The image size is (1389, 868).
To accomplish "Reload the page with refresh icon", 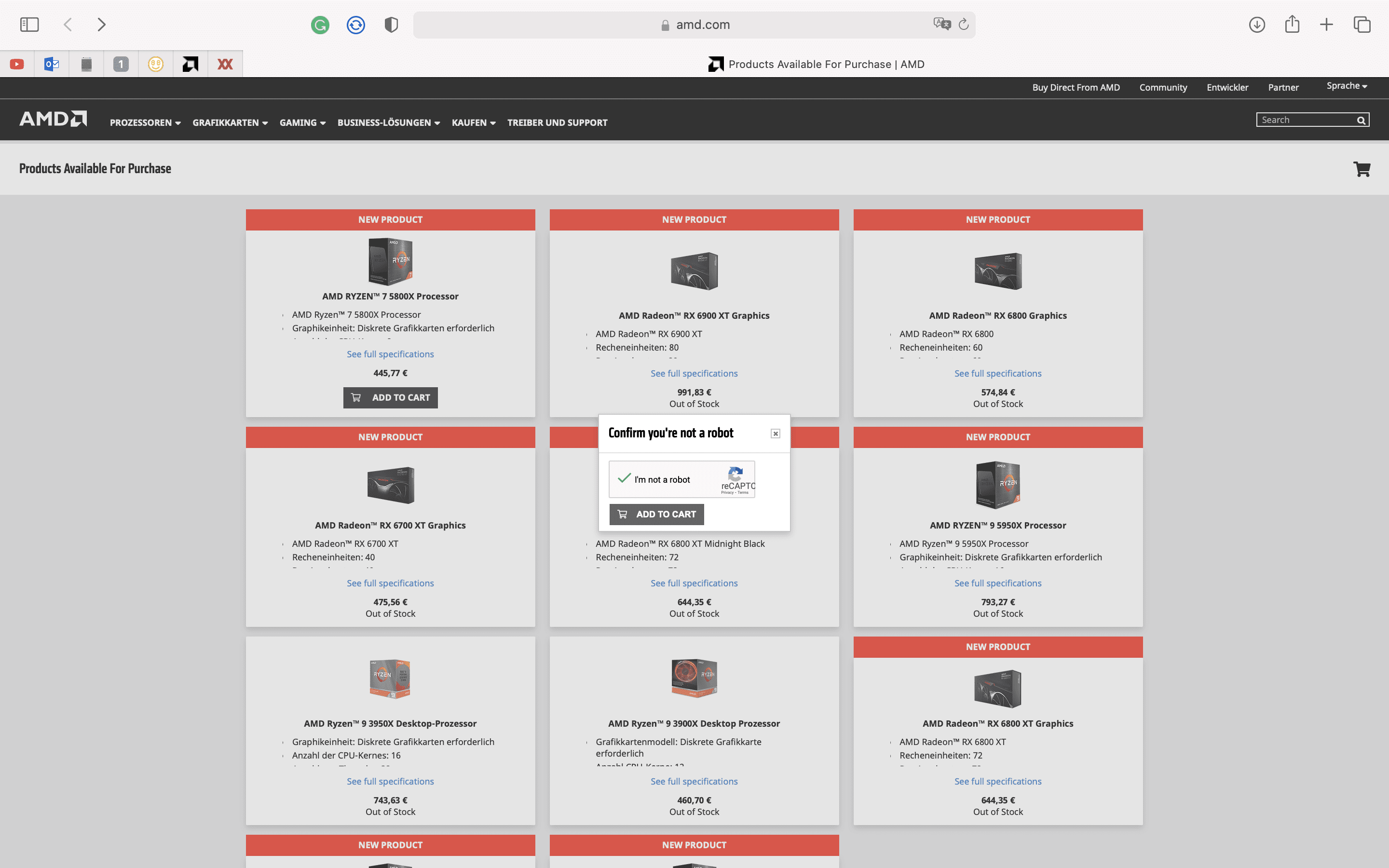I will [964, 24].
